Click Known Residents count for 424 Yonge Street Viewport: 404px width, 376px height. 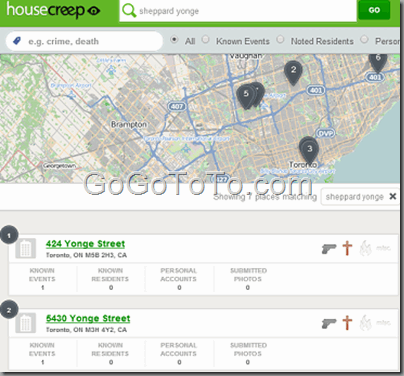pyautogui.click(x=110, y=279)
